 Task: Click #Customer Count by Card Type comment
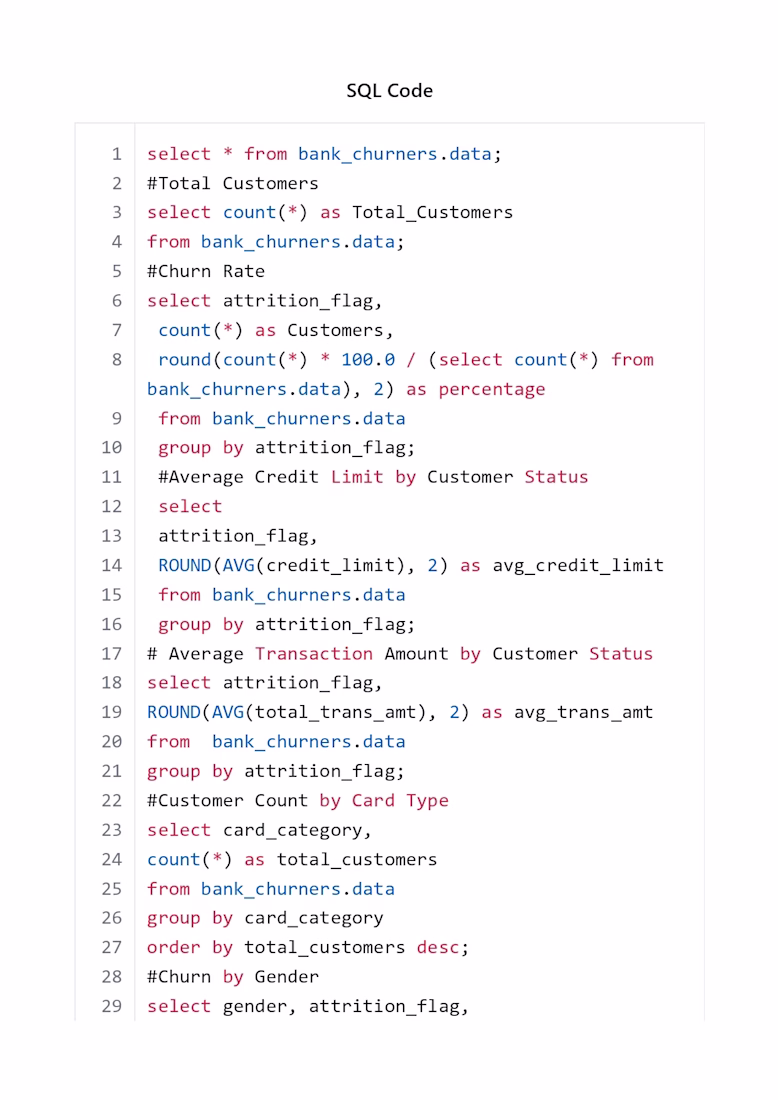pos(297,800)
